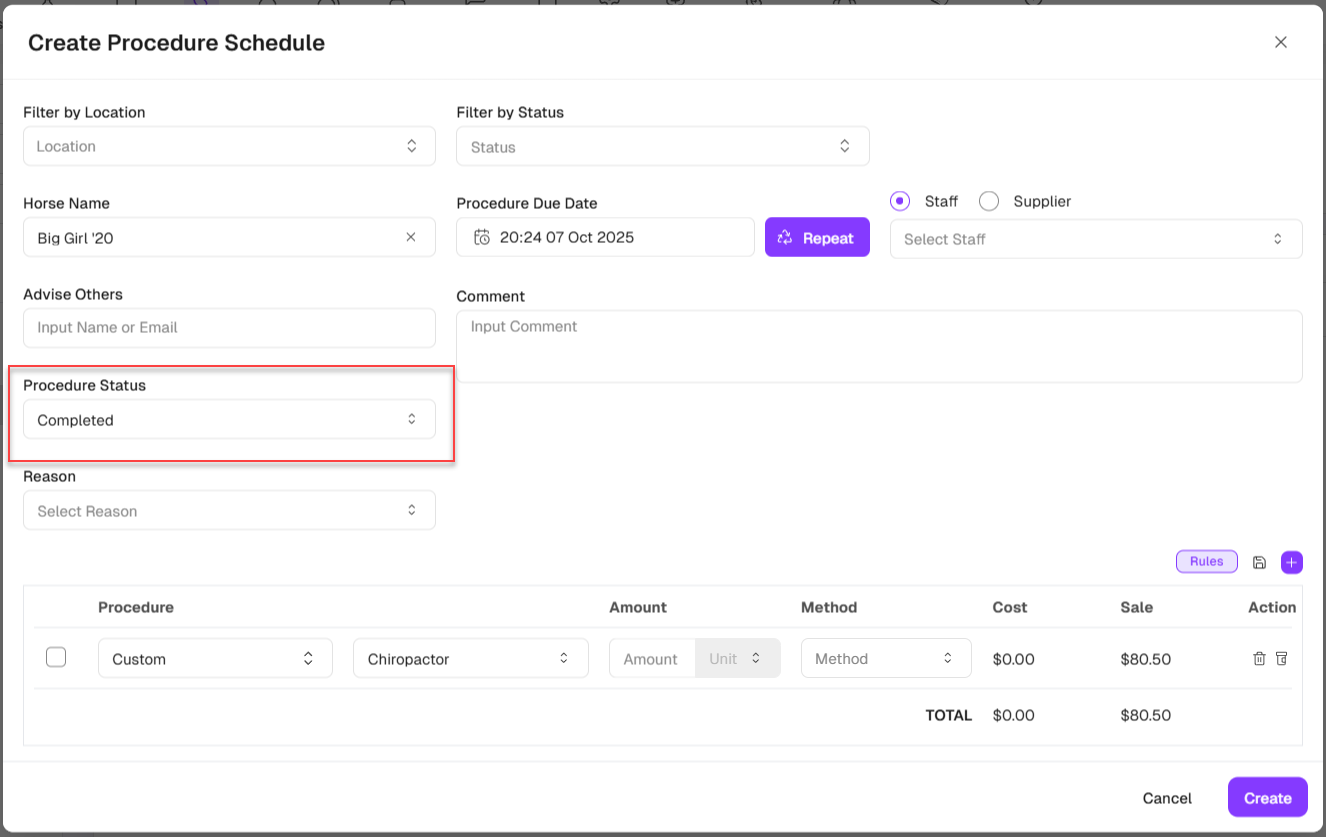Open the Procedure Status dropdown showing Completed
The image size is (1326, 837).
click(x=229, y=420)
